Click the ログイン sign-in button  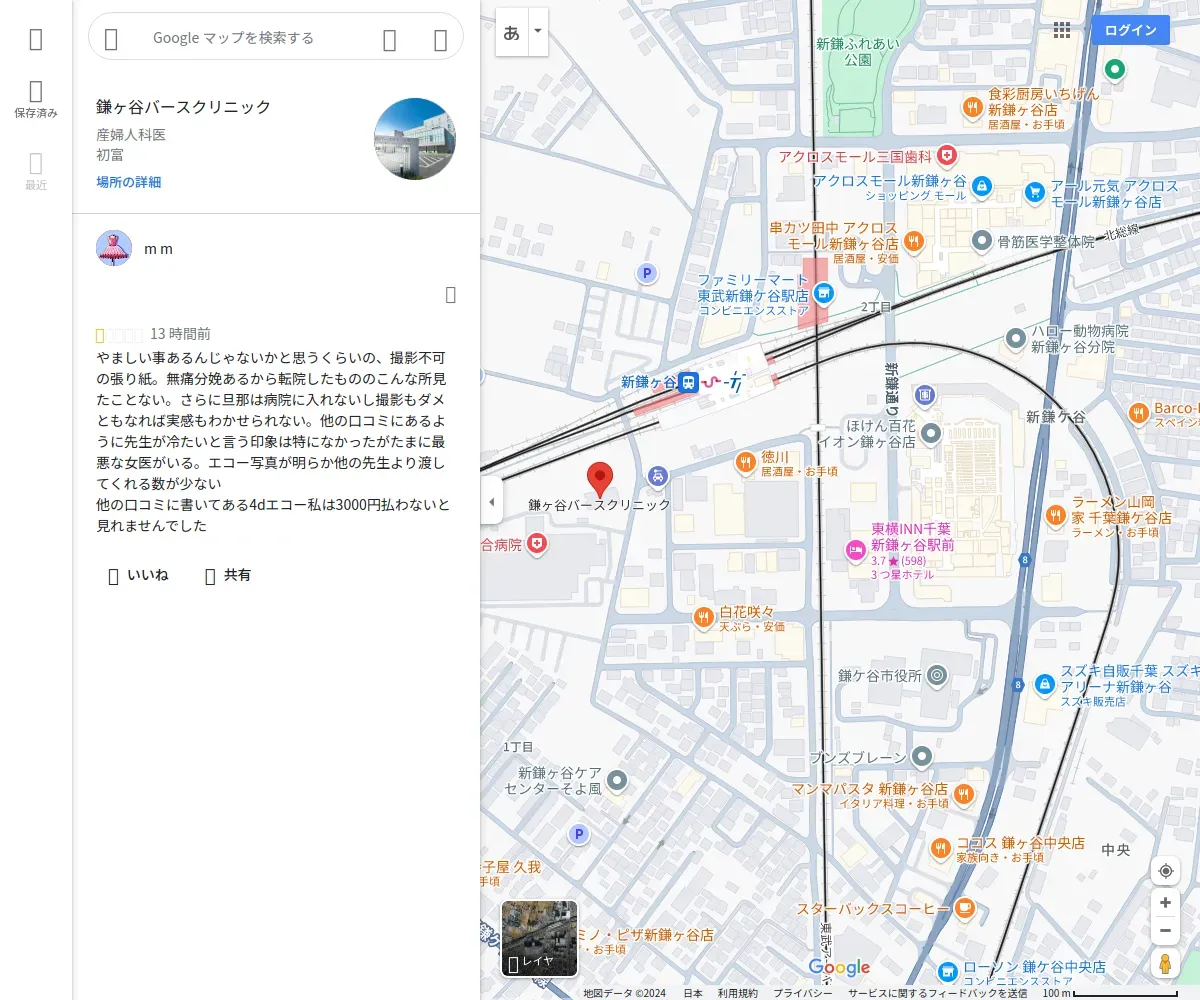click(1130, 30)
